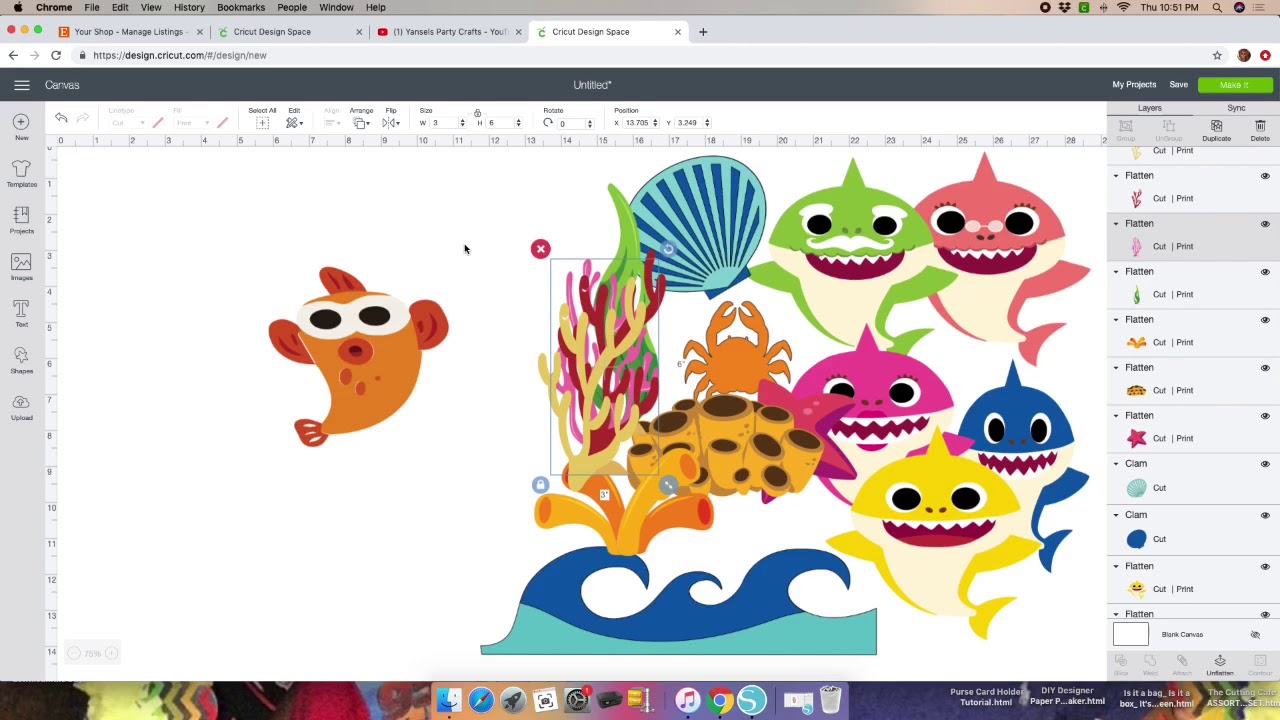This screenshot has width=1280, height=720.
Task: Open Spotlight search in the menu bar
Action: pyautogui.click(x=1217, y=8)
